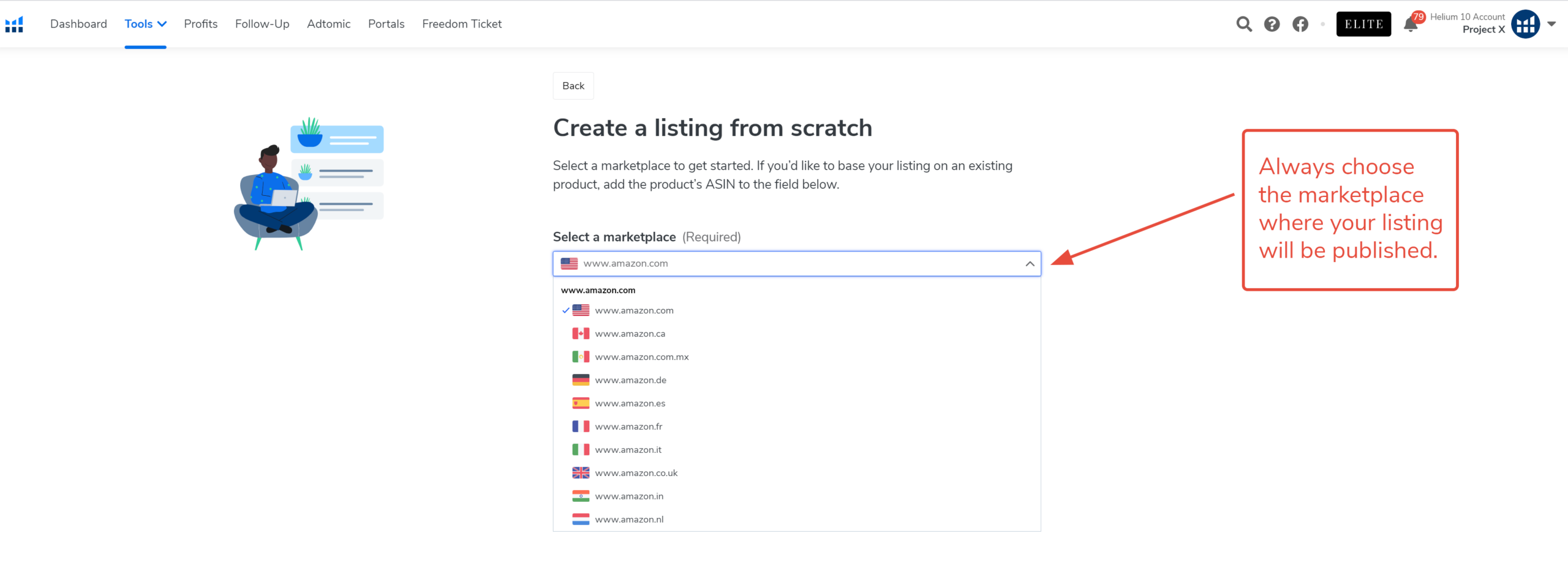
Task: Open the Profits menu item
Action: click(x=200, y=24)
